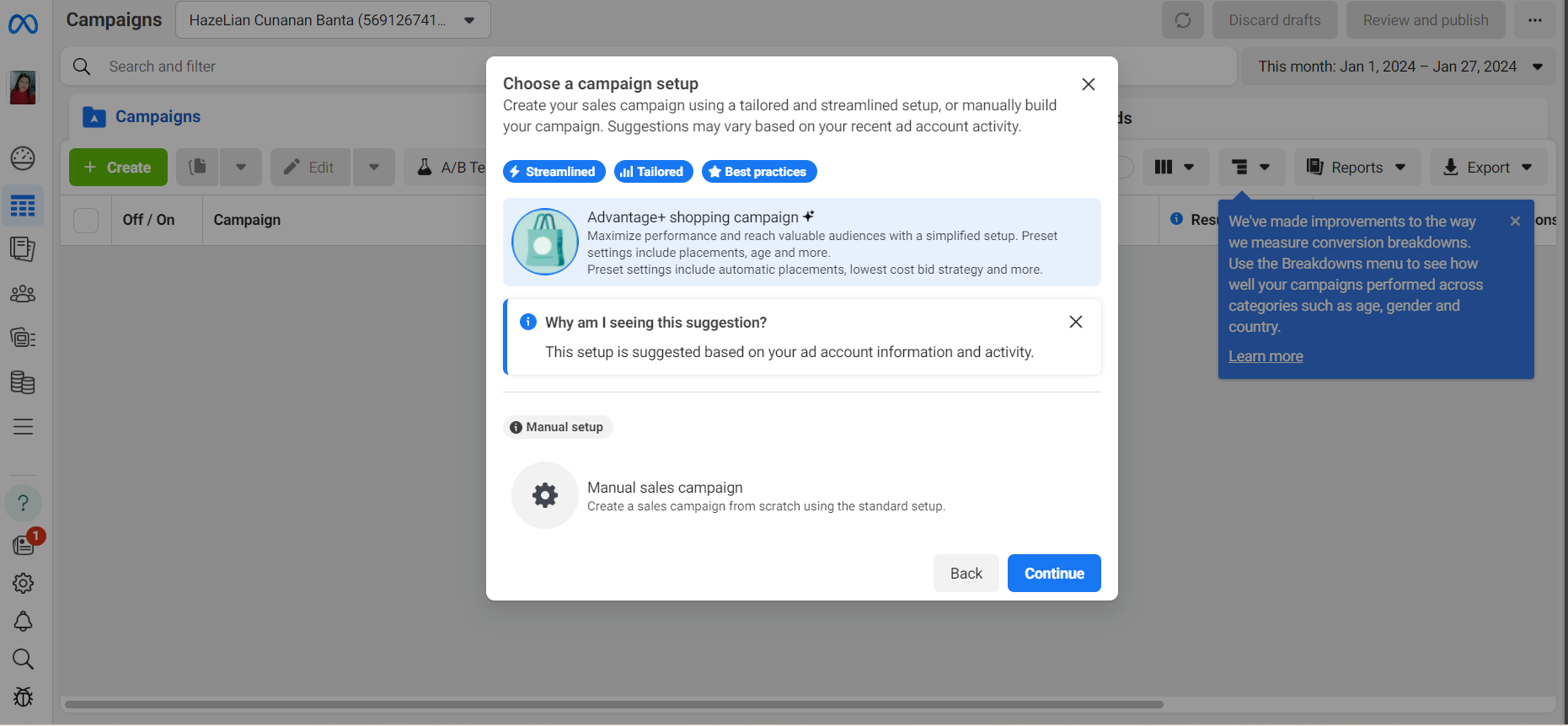Open the Help question mark icon
1568x726 pixels.
point(23,503)
